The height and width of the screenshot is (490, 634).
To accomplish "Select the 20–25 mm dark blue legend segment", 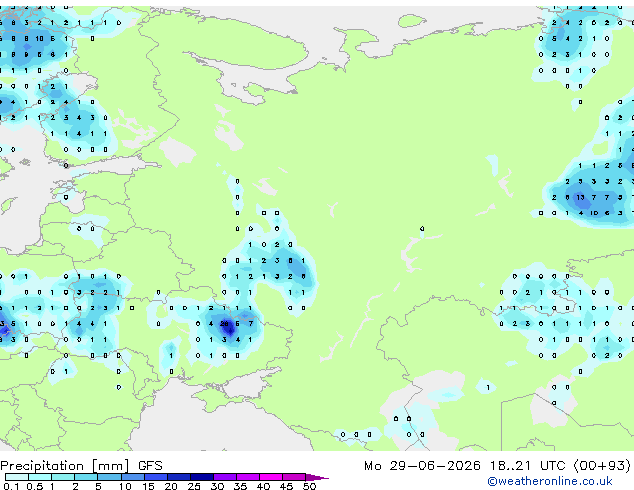I will (x=179, y=477).
